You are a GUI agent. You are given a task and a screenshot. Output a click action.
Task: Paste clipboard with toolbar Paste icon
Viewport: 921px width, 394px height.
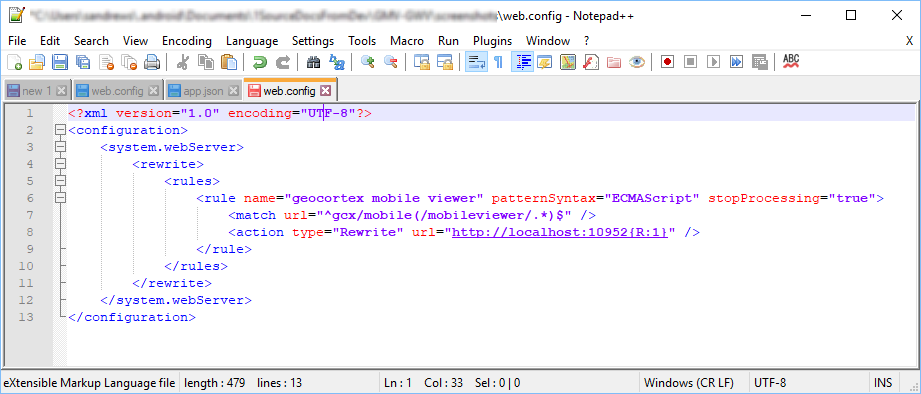(228, 61)
